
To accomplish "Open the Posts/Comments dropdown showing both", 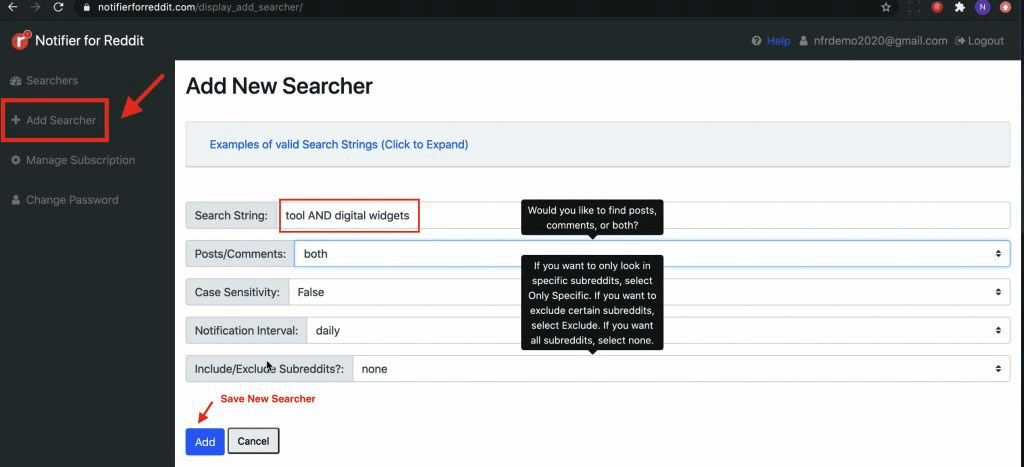I will pos(652,253).
